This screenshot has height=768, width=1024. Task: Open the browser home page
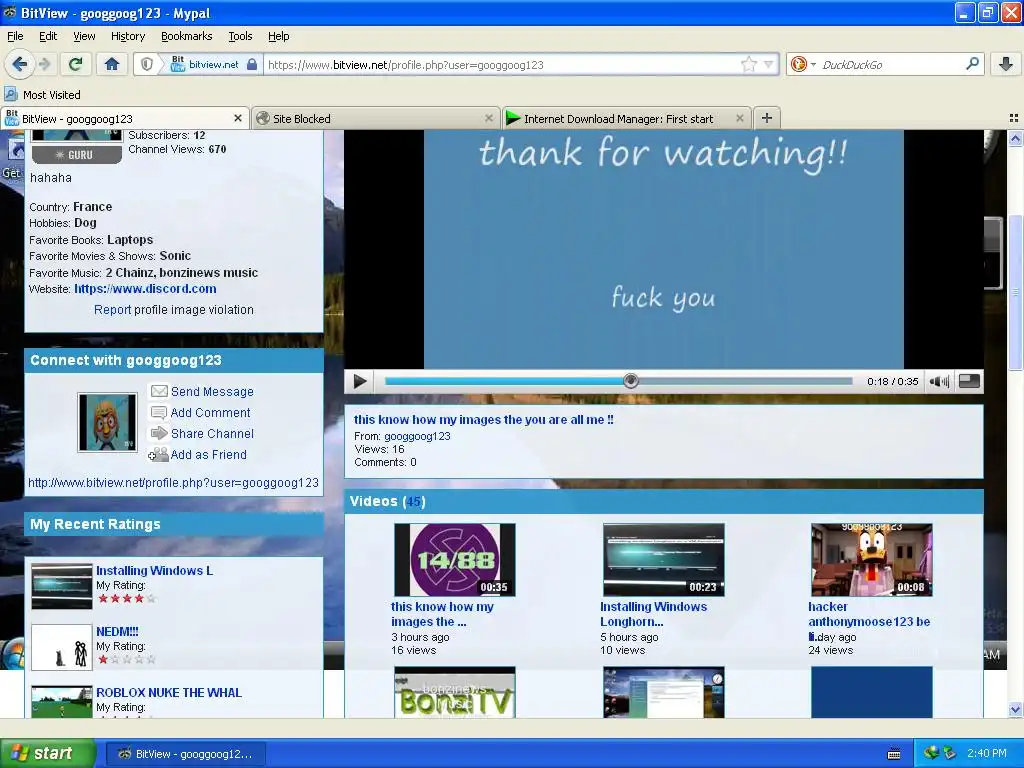pyautogui.click(x=112, y=64)
